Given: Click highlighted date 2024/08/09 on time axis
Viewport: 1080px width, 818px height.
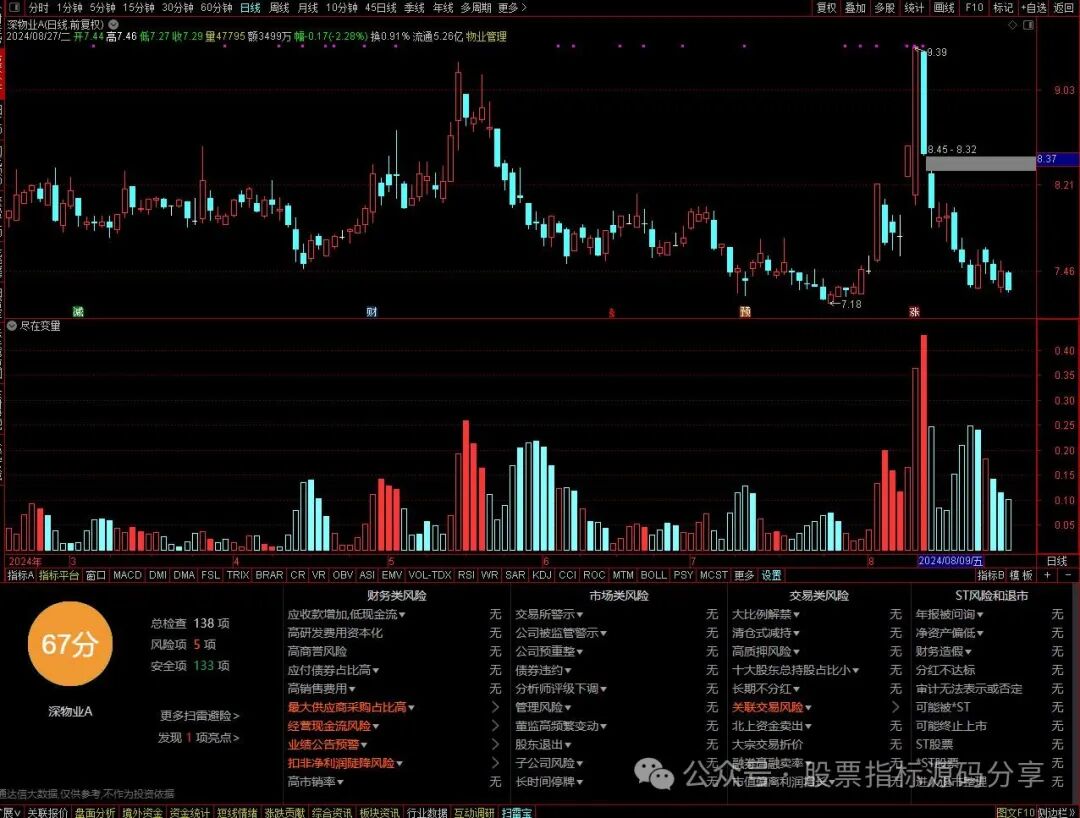Looking at the screenshot, I should (951, 561).
